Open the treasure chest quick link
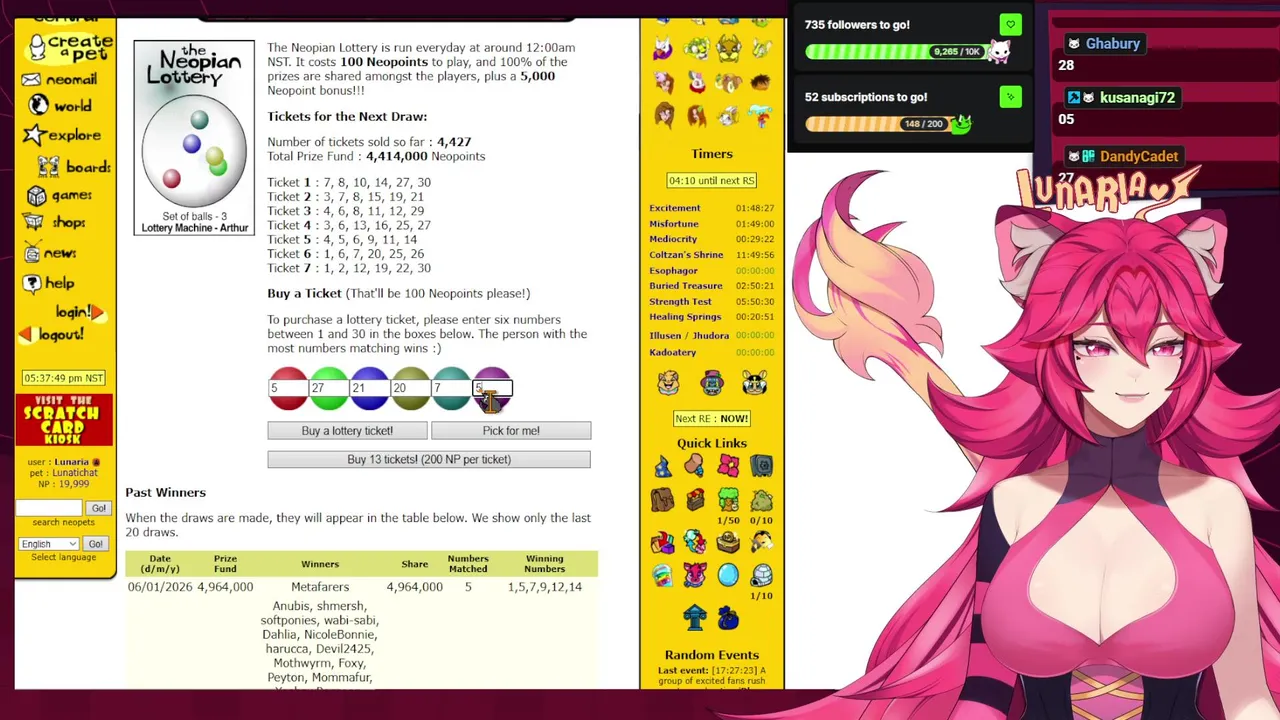The image size is (1280, 720). pos(728,542)
